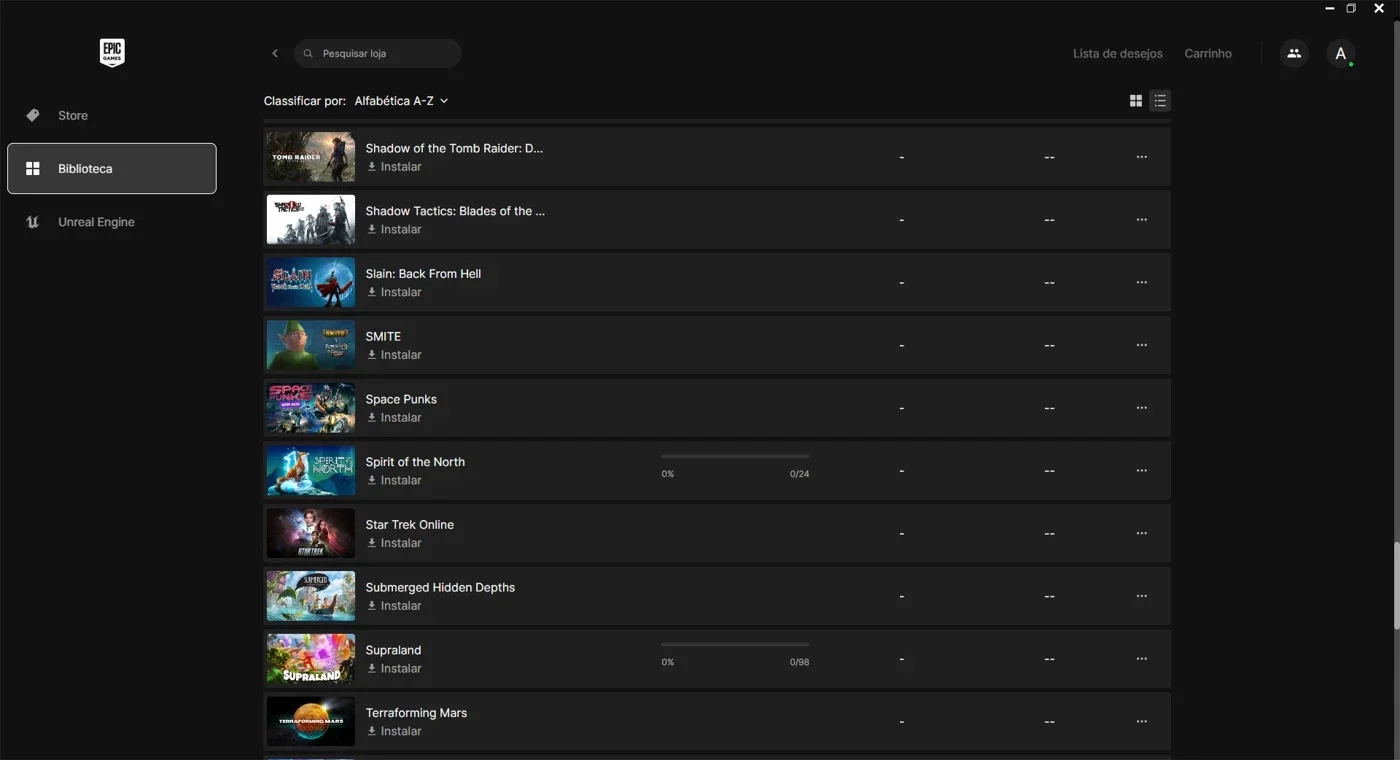Open the Carrinho link
This screenshot has height=760, width=1400.
[1208, 53]
